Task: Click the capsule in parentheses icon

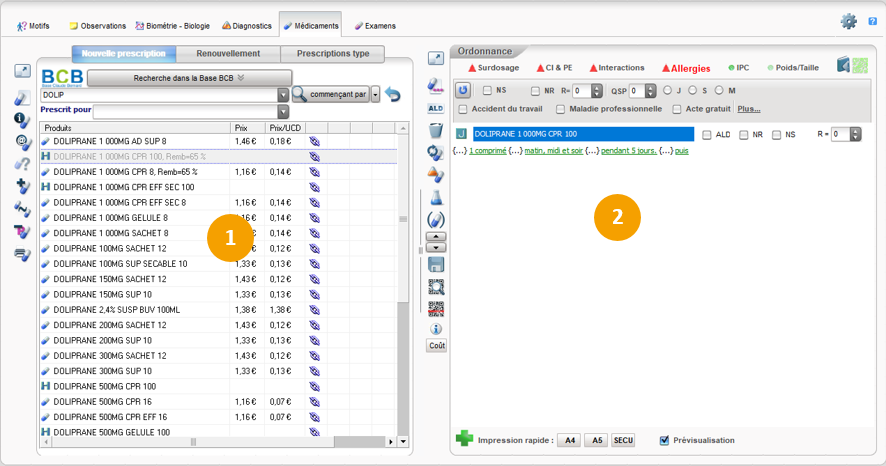Action: (x=436, y=220)
